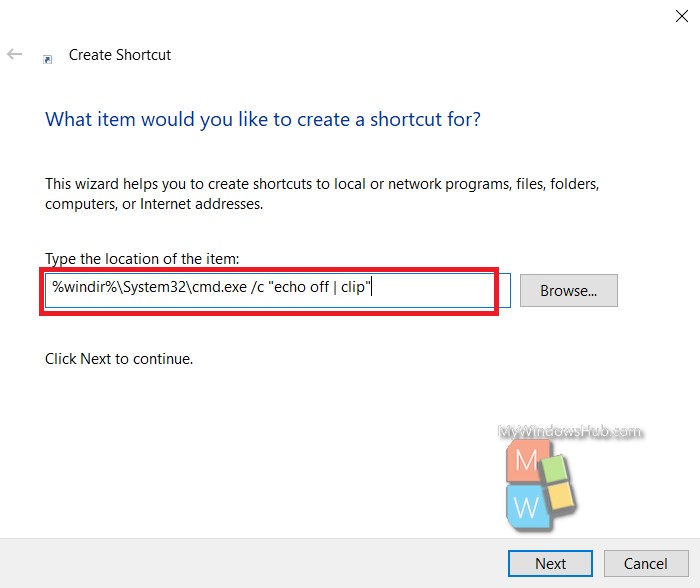
Task: Open the Browse... file picker
Action: [x=569, y=291]
